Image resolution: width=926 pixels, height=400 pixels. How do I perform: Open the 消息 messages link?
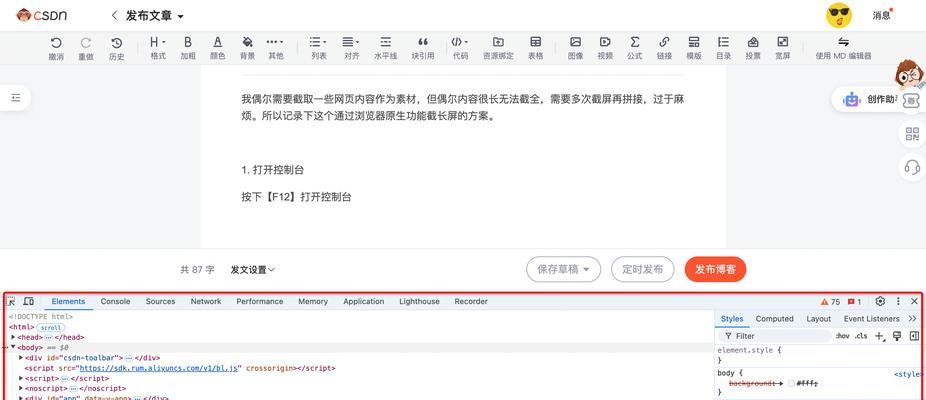[x=881, y=16]
